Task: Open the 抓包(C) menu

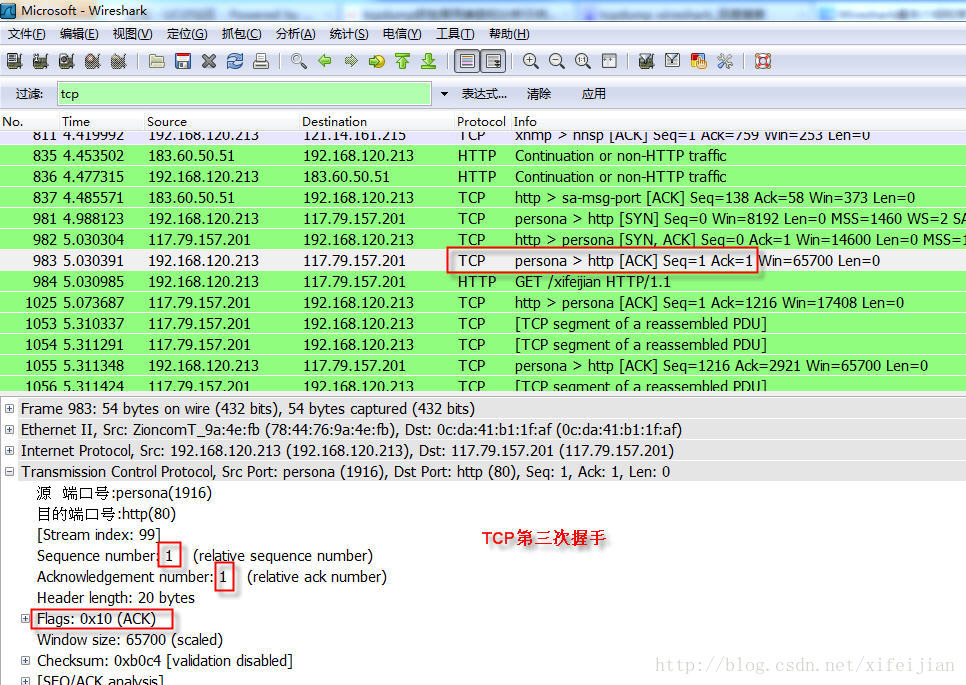Action: pos(242,34)
